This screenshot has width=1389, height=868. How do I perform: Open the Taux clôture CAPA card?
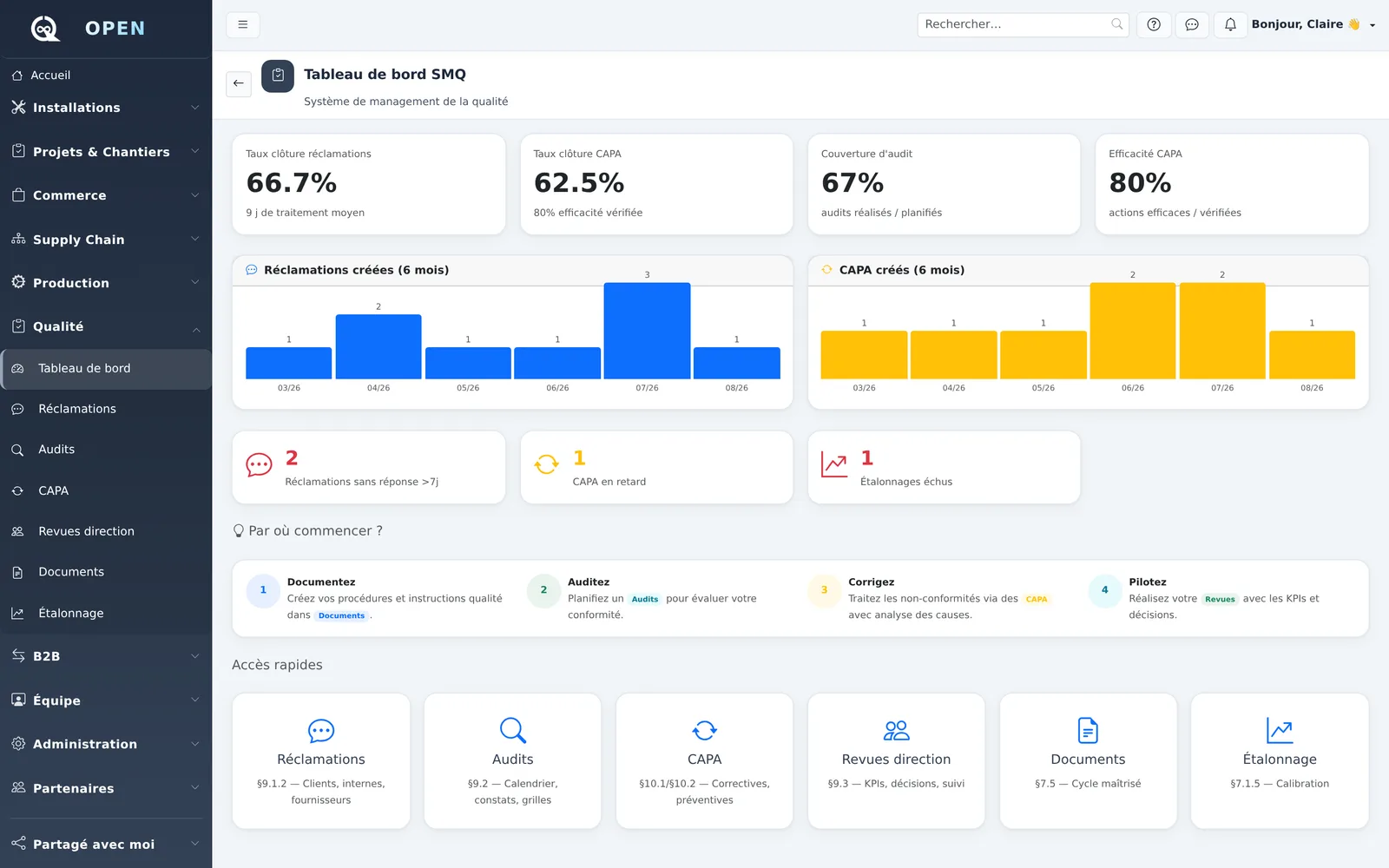(x=656, y=184)
